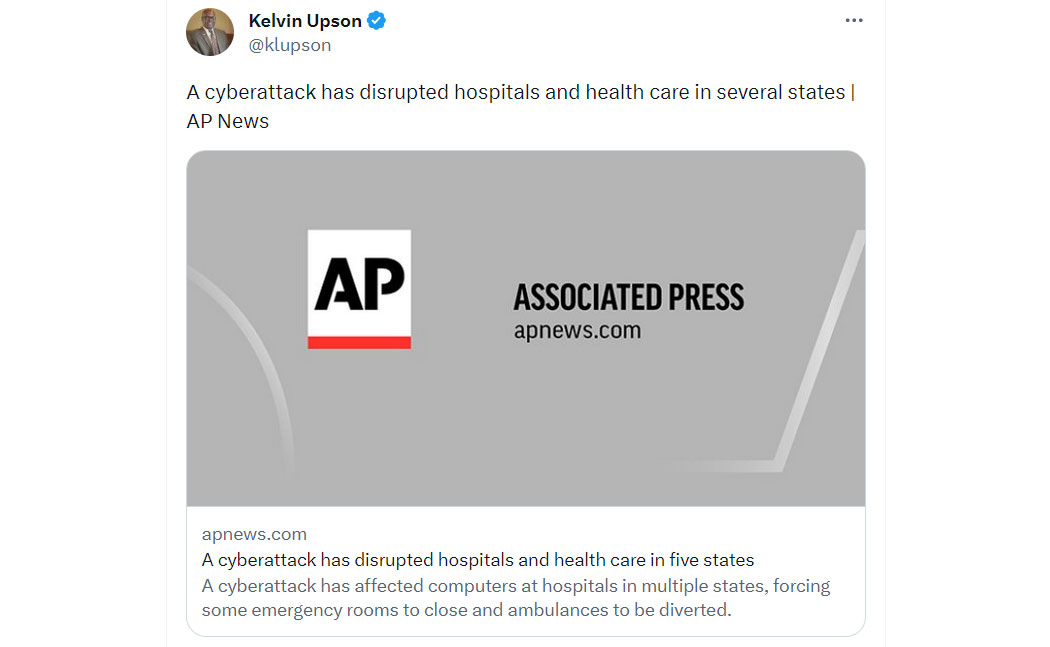This screenshot has height=647, width=1050.
Task: Click the ASSOCIATED PRESS wordmark in preview
Action: (628, 297)
